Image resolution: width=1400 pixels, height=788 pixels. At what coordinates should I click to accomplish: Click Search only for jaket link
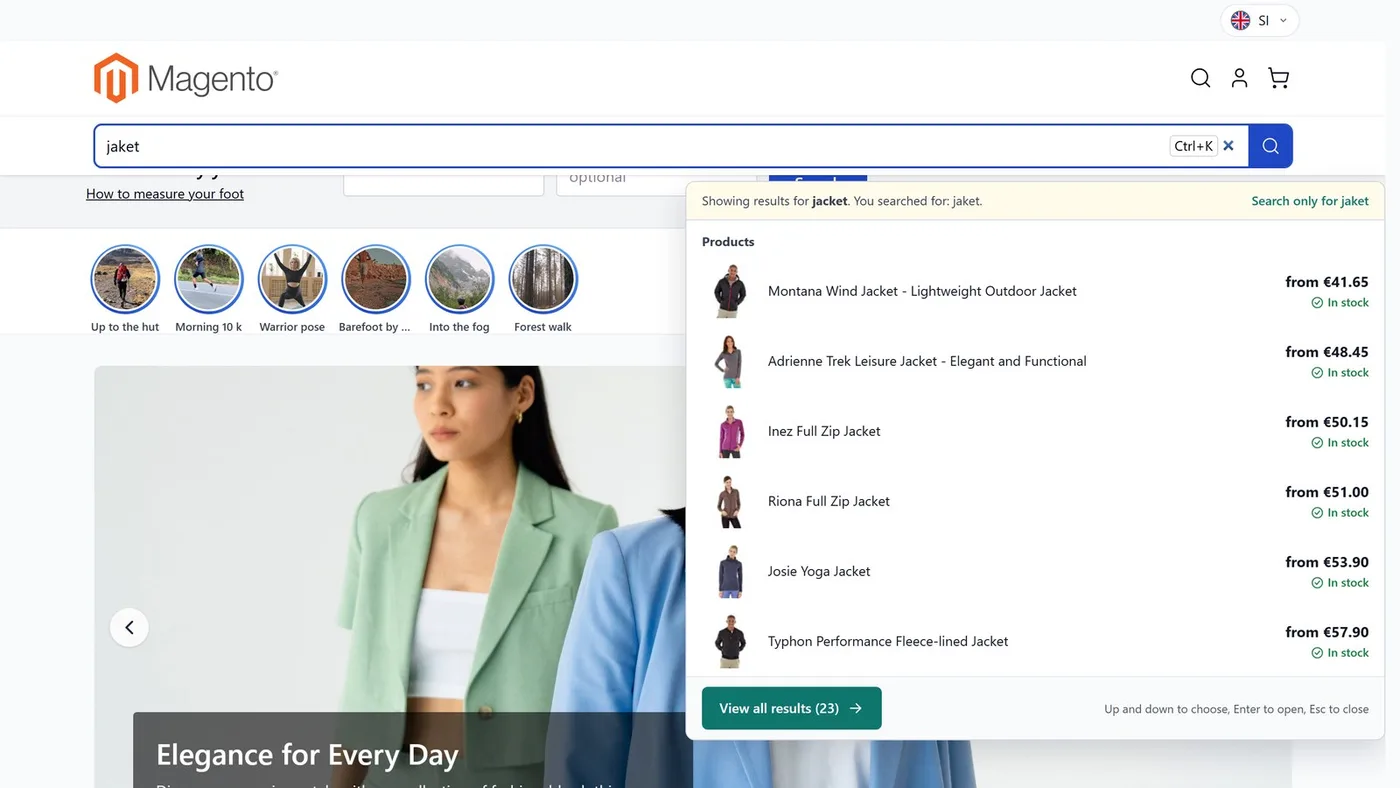(x=1310, y=201)
